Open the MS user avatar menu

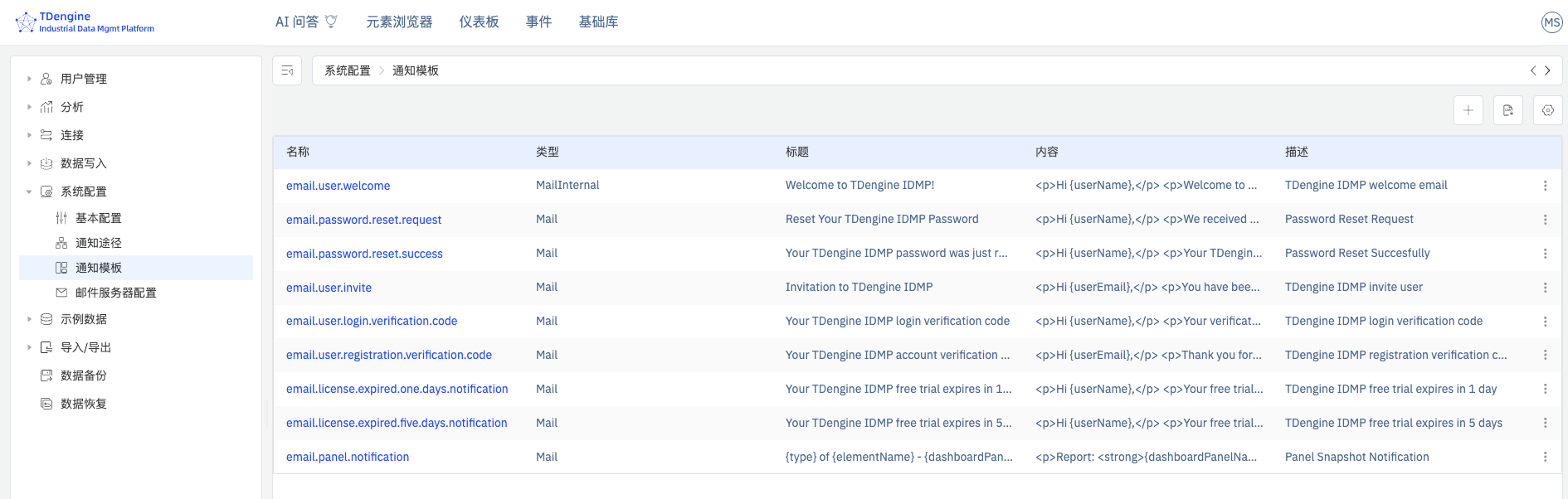[x=1551, y=22]
